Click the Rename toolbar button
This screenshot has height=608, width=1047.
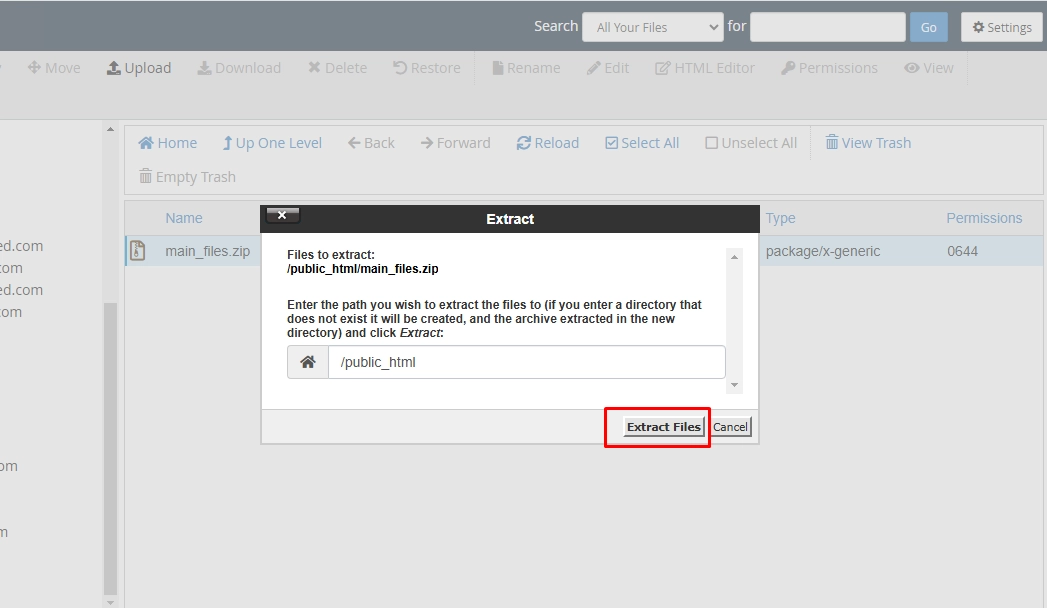tap(526, 68)
